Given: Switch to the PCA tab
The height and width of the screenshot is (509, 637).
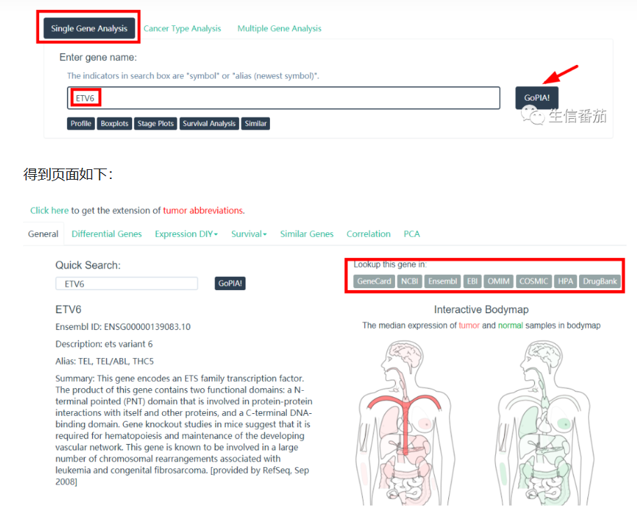Looking at the screenshot, I should coord(412,234).
